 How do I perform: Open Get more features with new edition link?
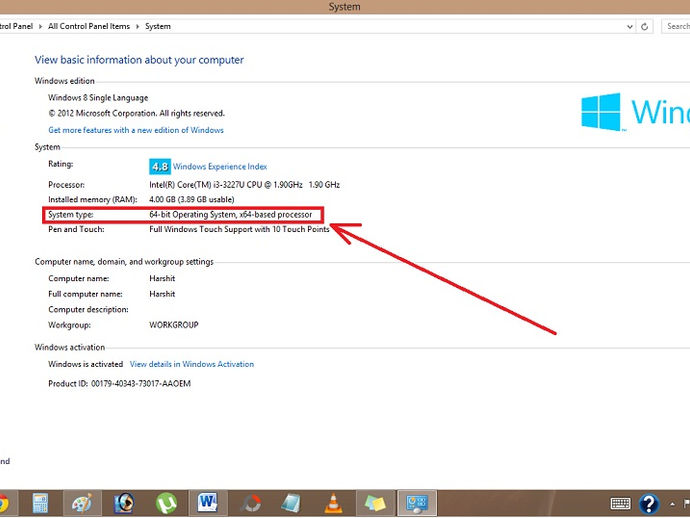pos(136,130)
